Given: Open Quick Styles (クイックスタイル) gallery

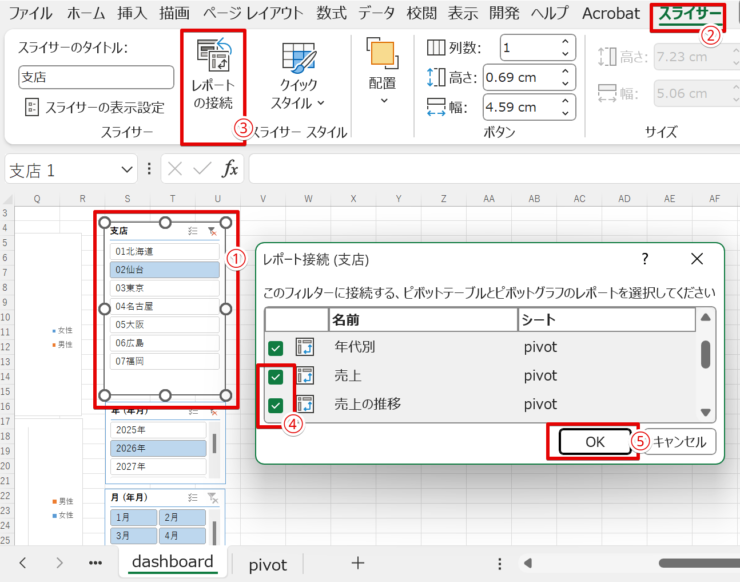Looking at the screenshot, I should point(297,76).
